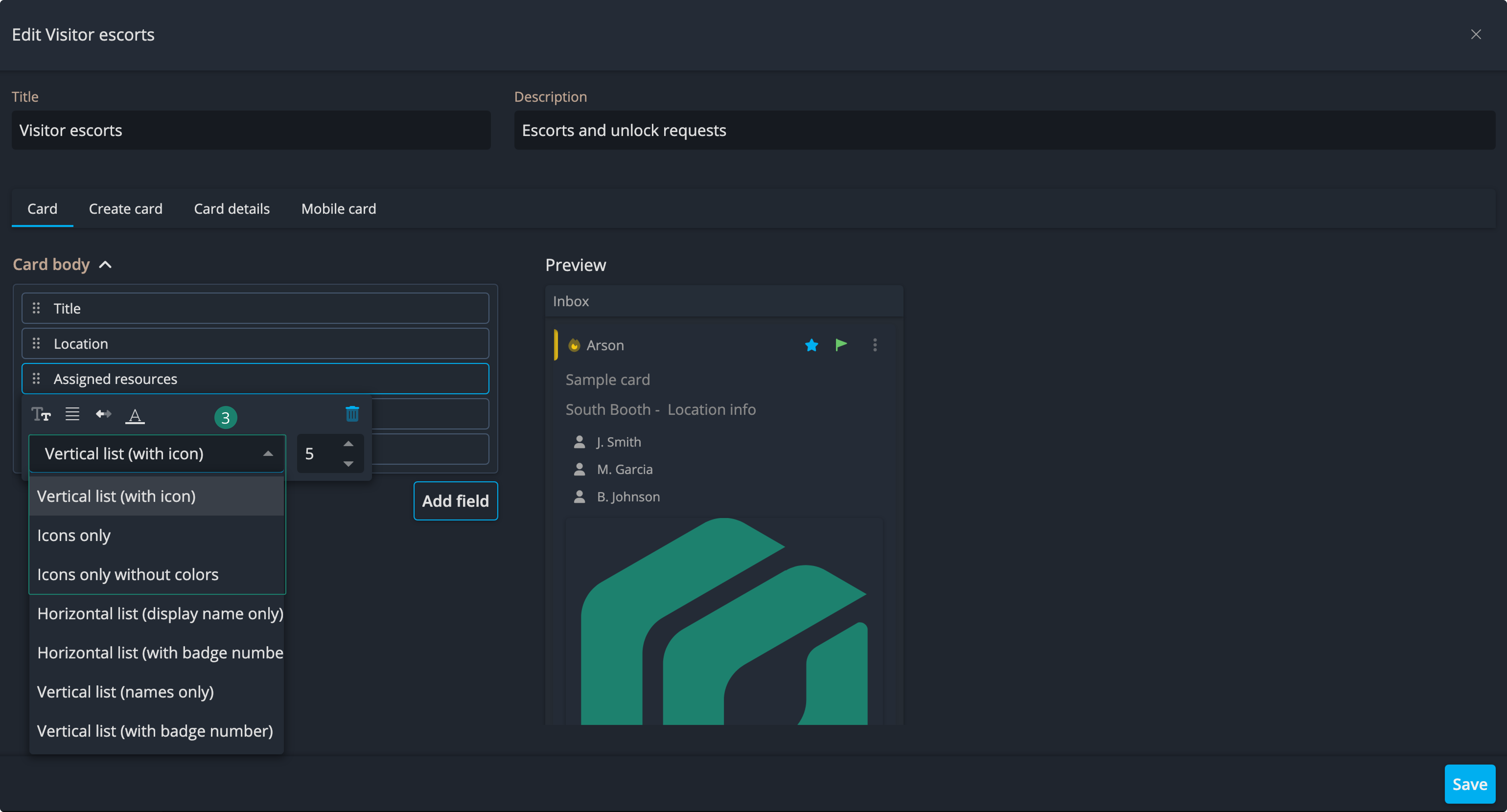Open the Mobile card tab
The image size is (1507, 812).
point(339,209)
